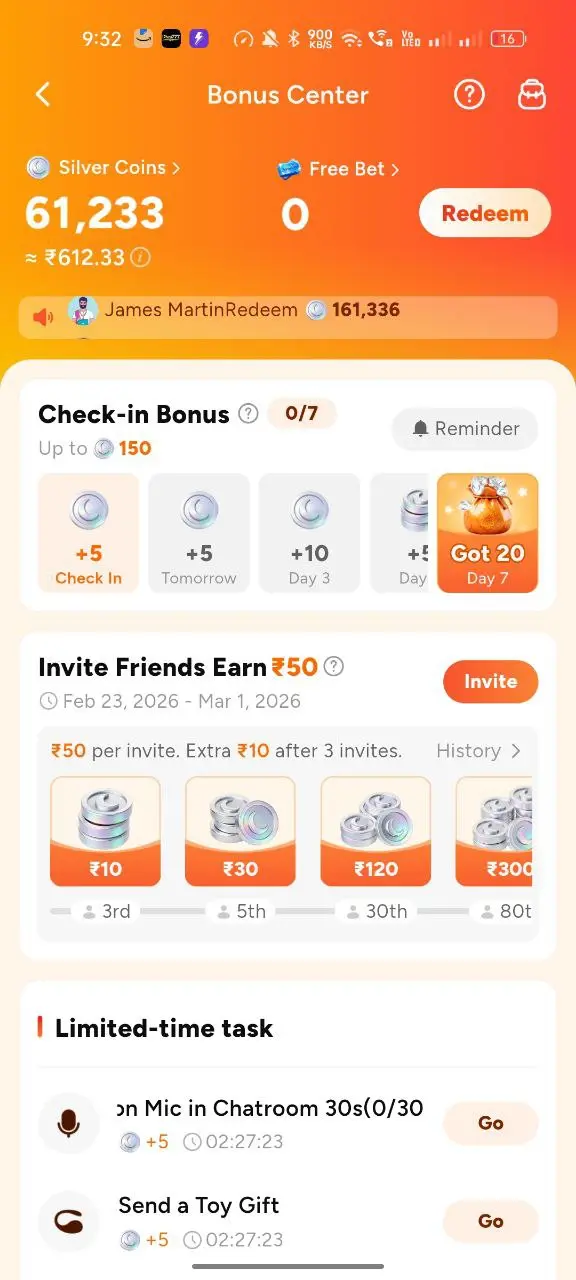Click the Redeem button
The width and height of the screenshot is (576, 1280).
tap(485, 213)
